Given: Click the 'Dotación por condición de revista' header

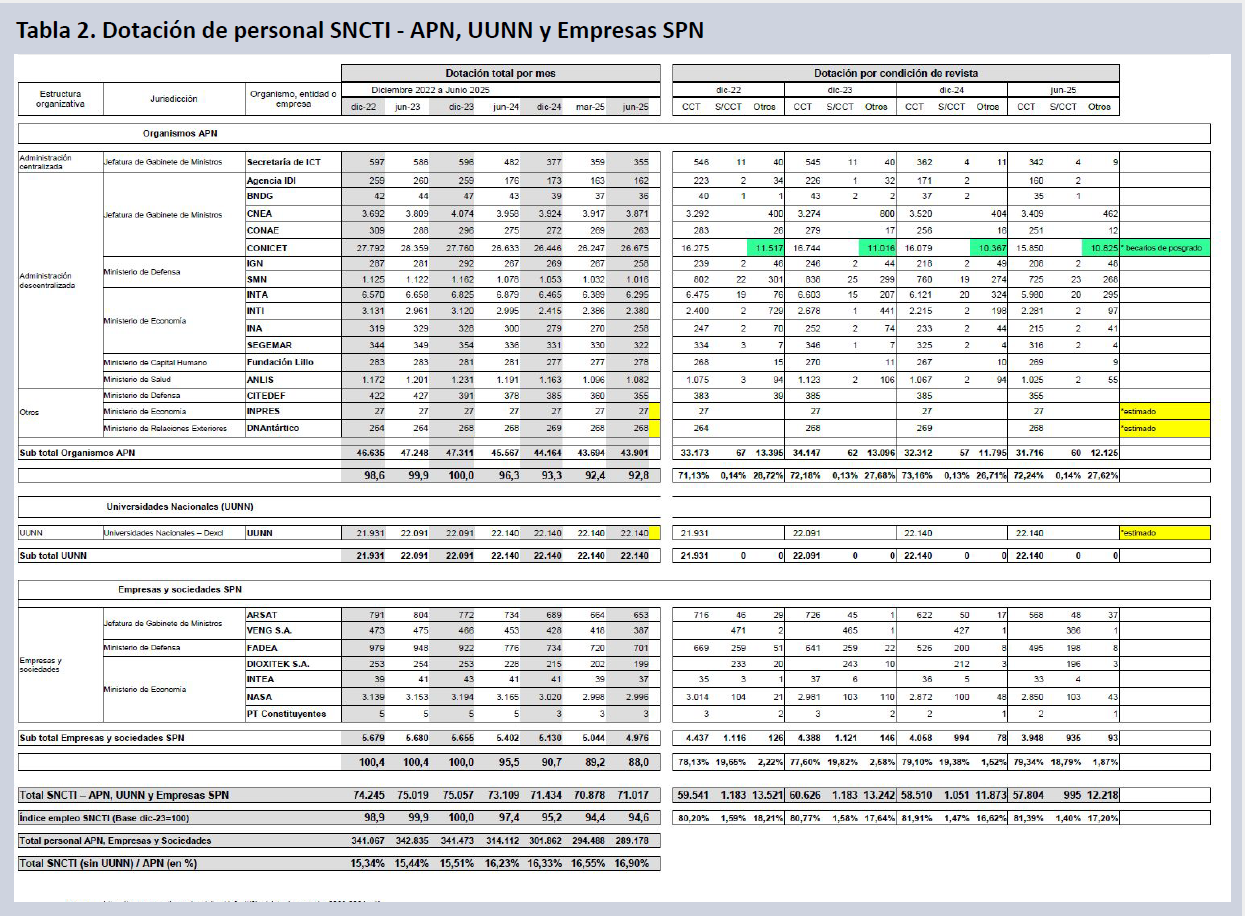Looking at the screenshot, I should pos(895,73).
